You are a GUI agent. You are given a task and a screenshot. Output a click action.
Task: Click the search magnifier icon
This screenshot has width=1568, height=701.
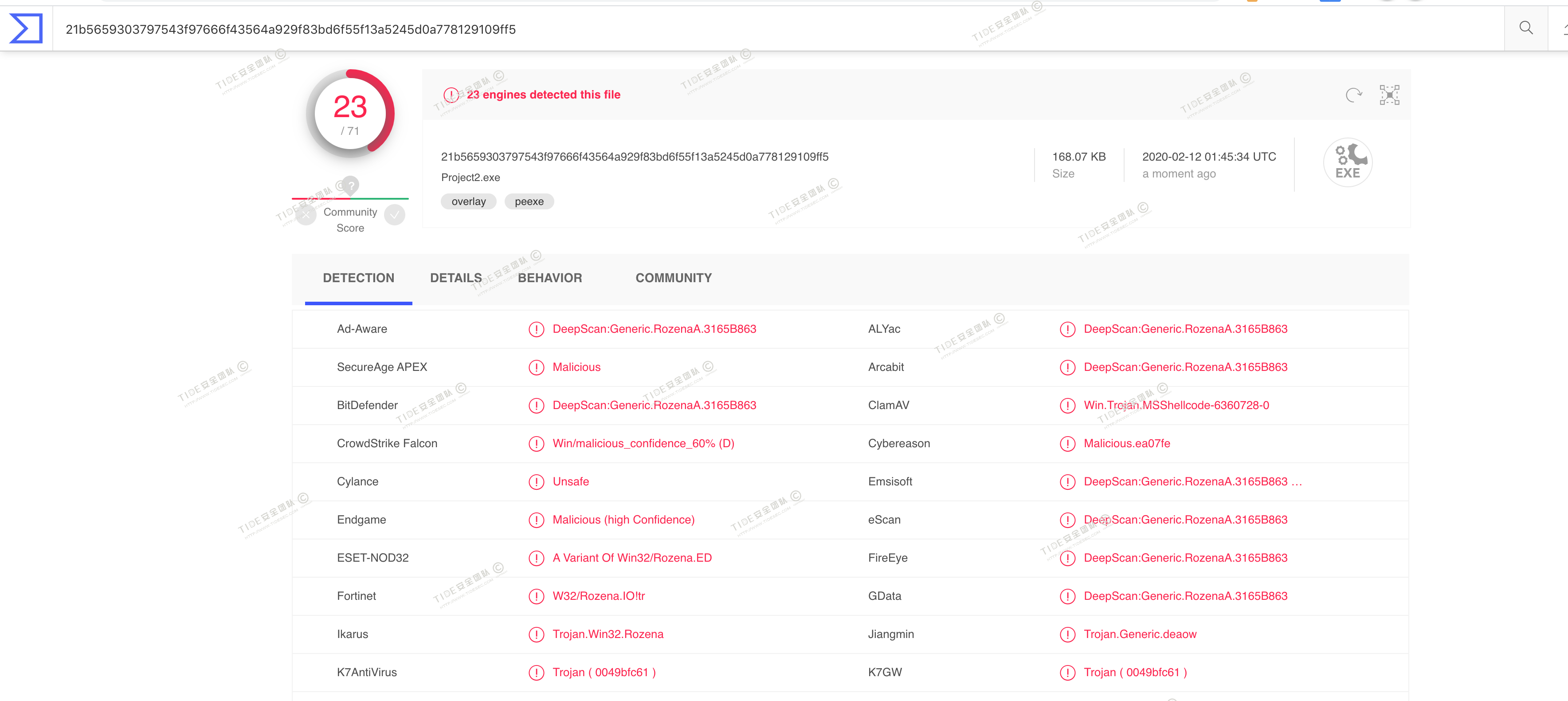pyautogui.click(x=1525, y=28)
